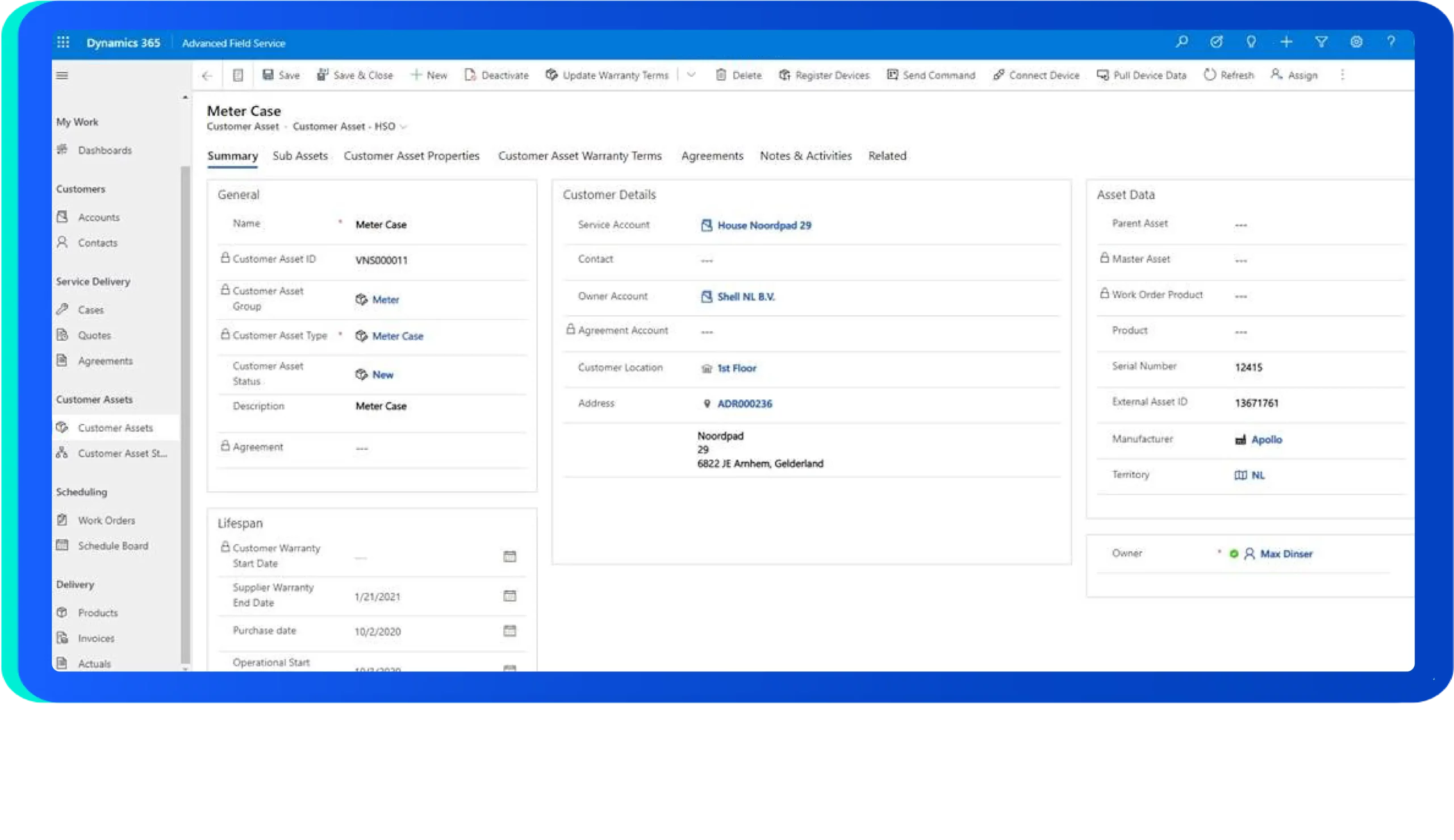This screenshot has width=1454, height=840.
Task: Refresh the record
Action: (x=1229, y=75)
